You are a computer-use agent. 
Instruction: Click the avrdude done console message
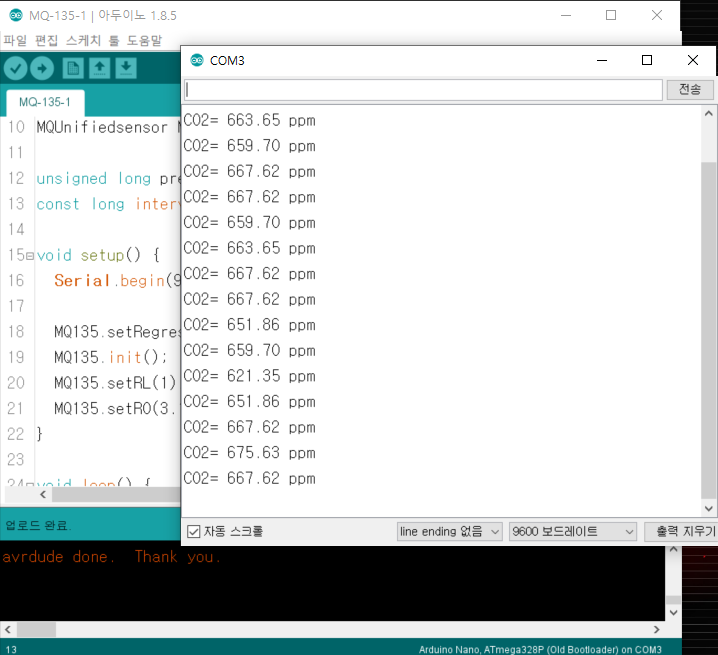pyautogui.click(x=111, y=557)
